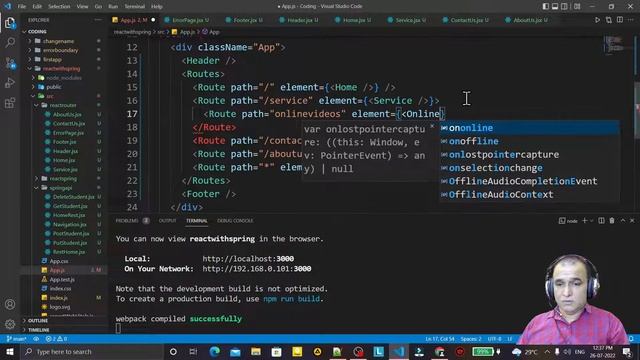
Task: Select onselectionchange suggestion
Action: coord(529,168)
